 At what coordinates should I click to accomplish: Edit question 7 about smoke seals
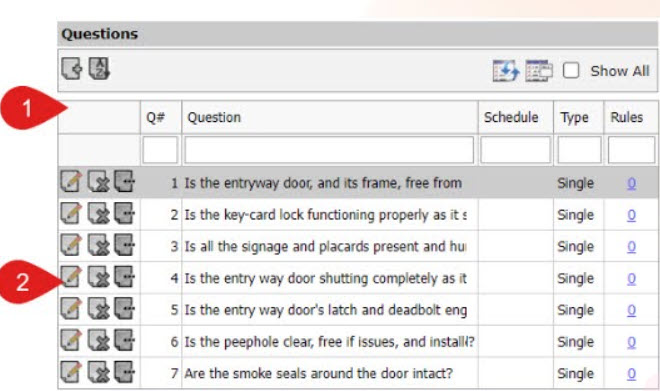tap(71, 372)
